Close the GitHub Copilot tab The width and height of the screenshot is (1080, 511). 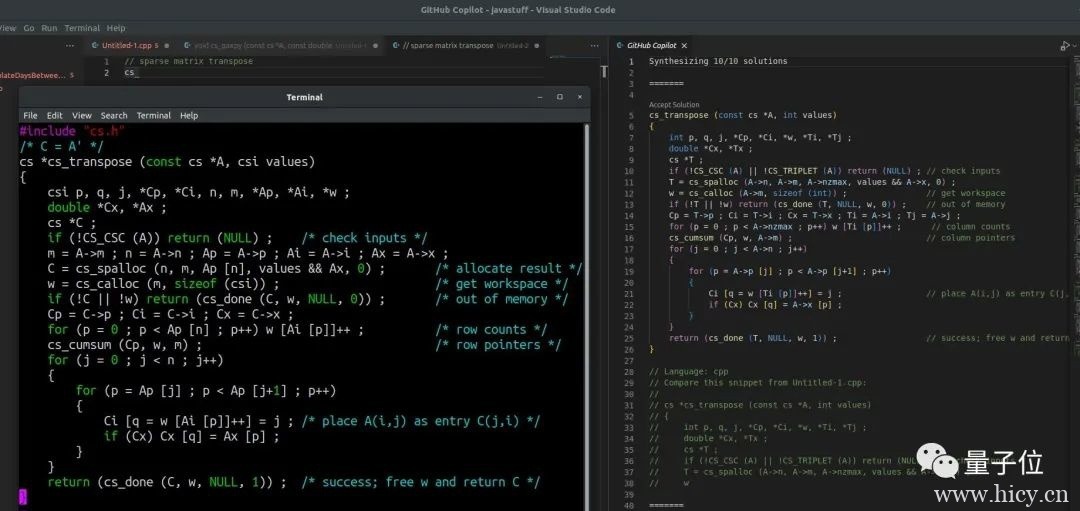(686, 46)
